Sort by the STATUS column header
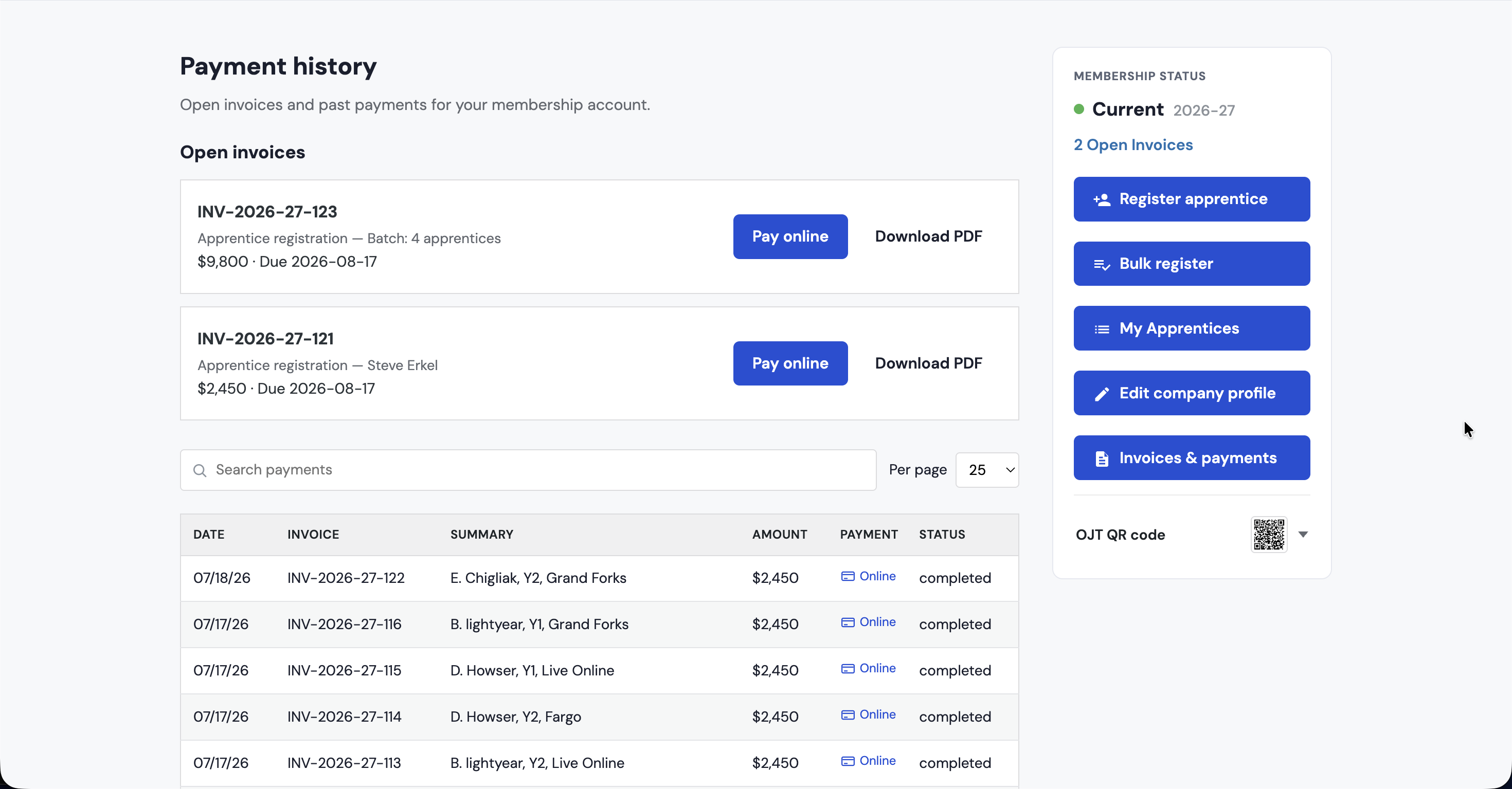This screenshot has height=789, width=1512. click(942, 535)
